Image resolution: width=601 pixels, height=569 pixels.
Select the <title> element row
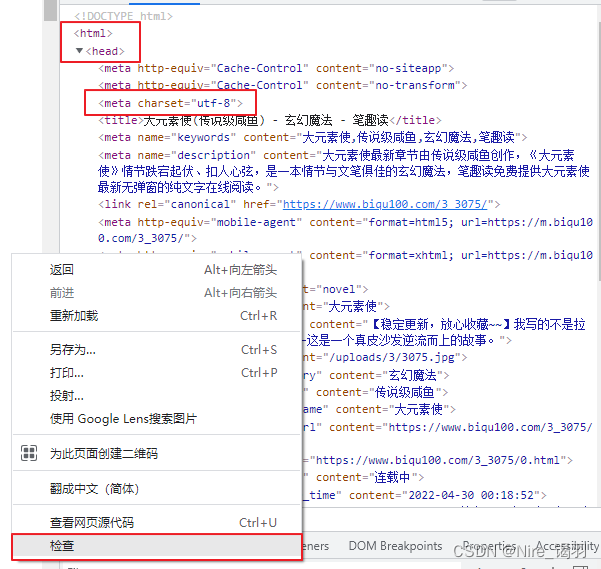tap(270, 120)
